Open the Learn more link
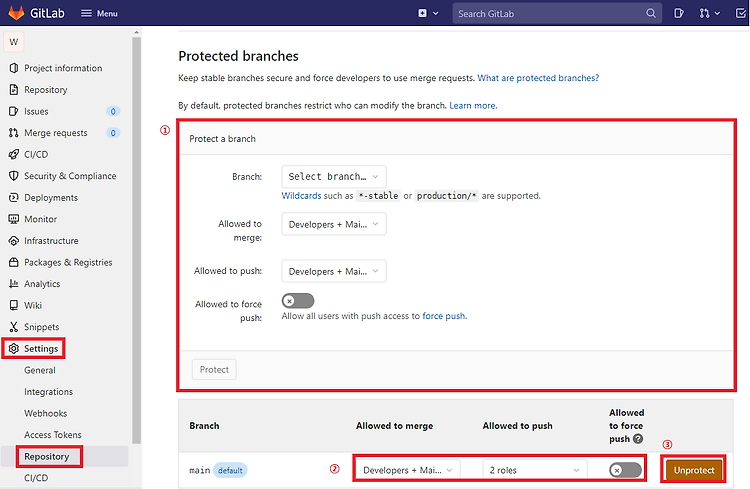The height and width of the screenshot is (489, 750). (x=473, y=105)
